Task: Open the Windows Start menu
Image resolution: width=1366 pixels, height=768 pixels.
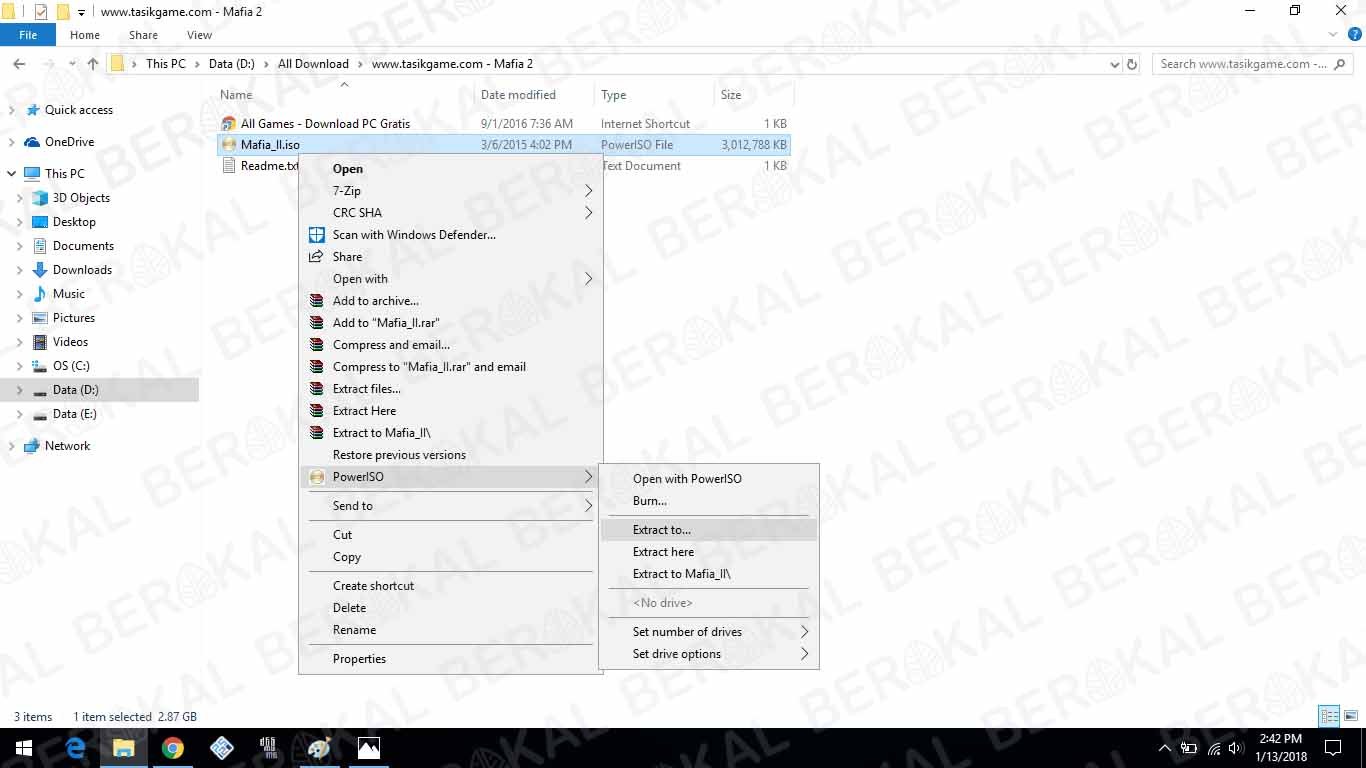Action: click(24, 748)
